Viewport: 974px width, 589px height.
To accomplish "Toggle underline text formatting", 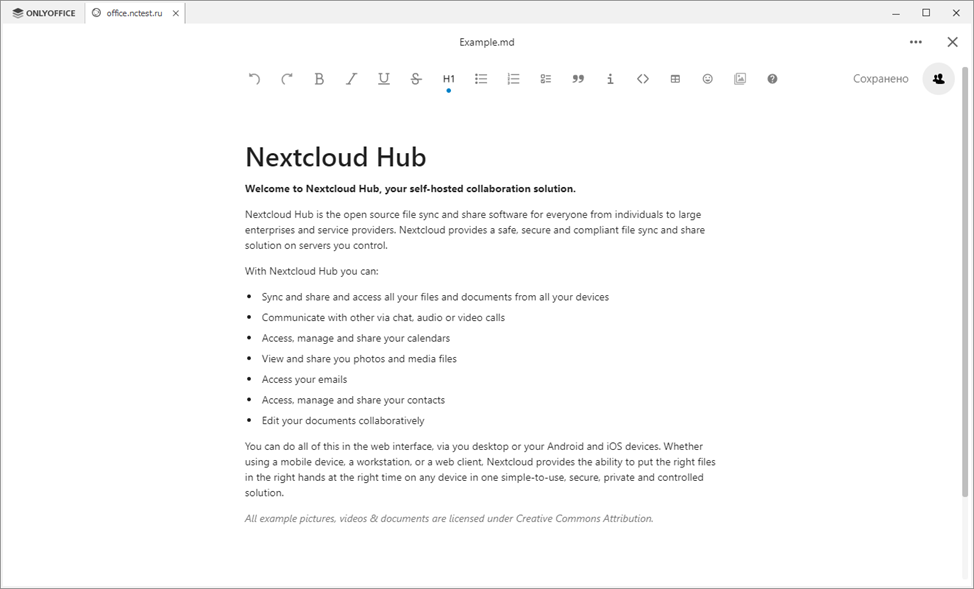I will (384, 79).
